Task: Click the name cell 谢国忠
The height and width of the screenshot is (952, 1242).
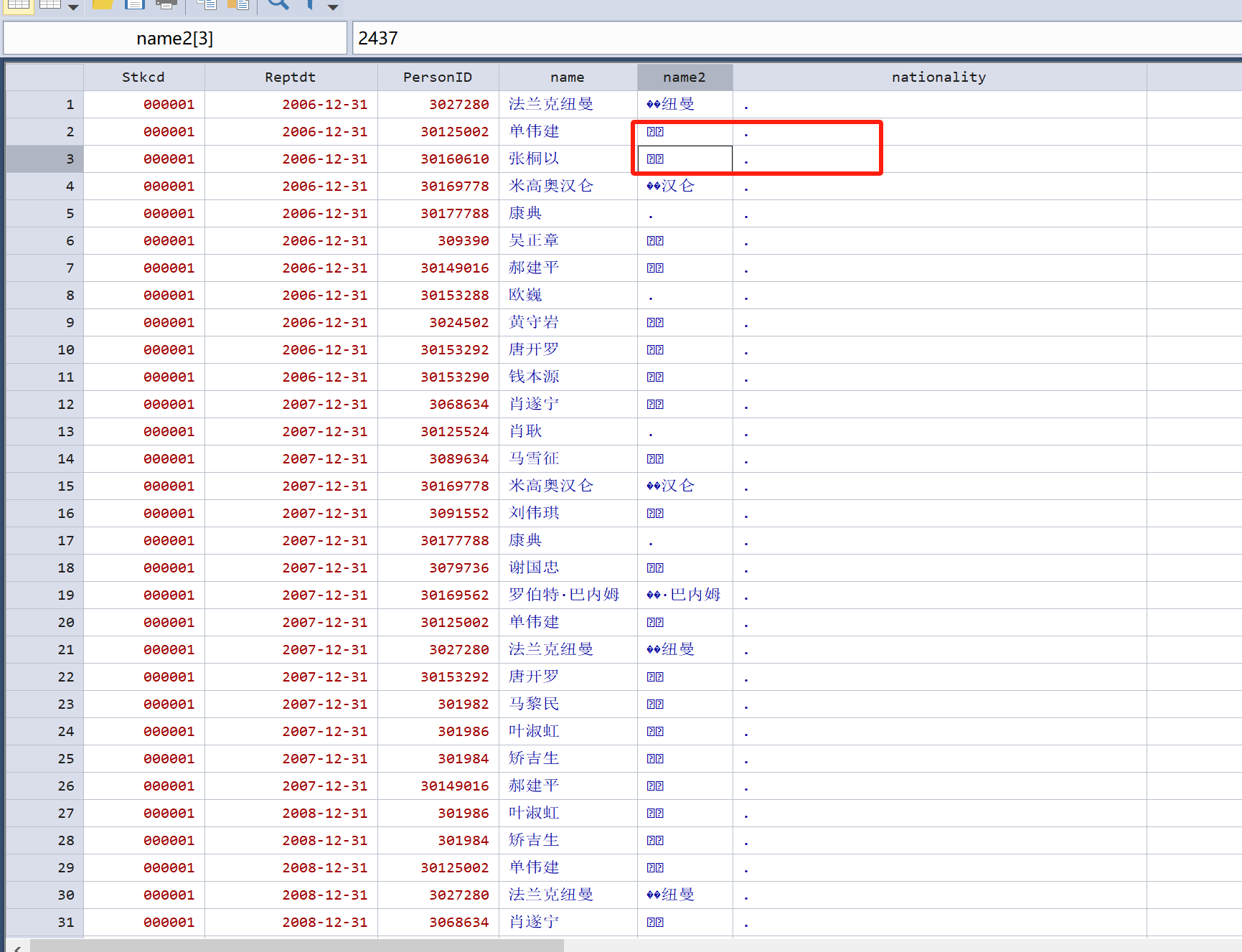Action: click(568, 568)
